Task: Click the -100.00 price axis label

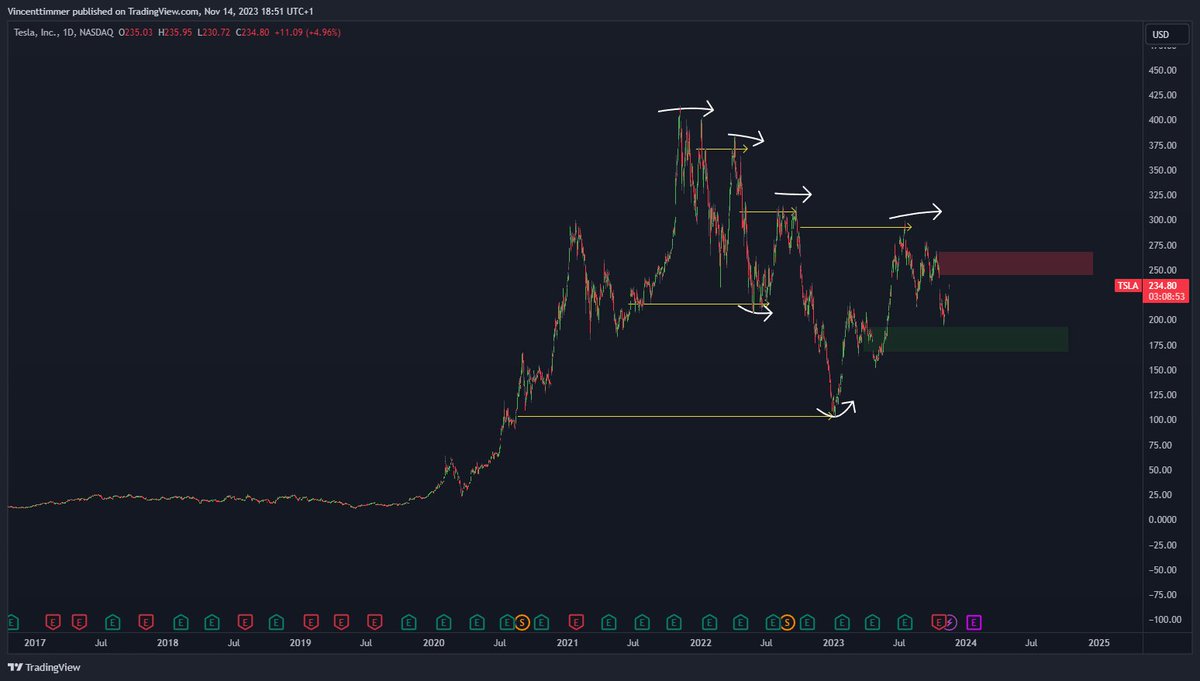Action: coord(1164,620)
